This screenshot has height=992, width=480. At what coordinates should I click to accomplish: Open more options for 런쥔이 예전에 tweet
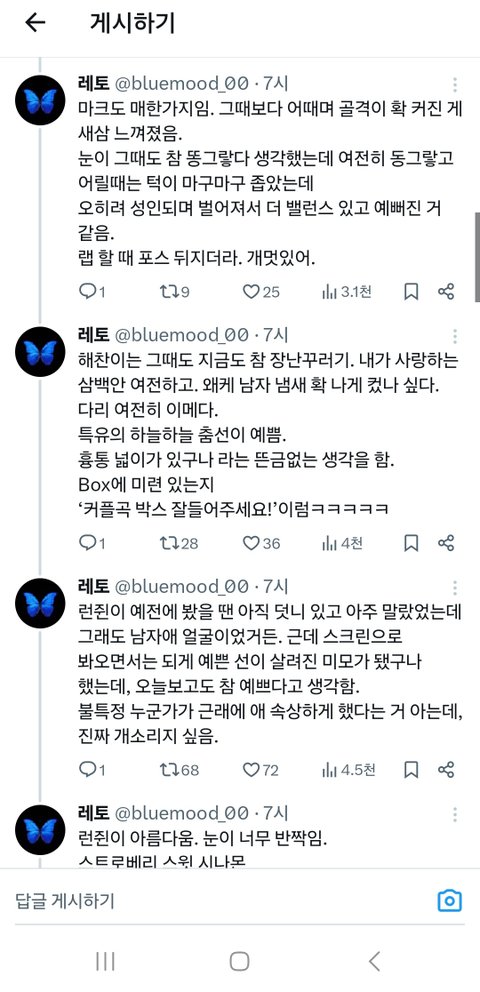[455, 588]
